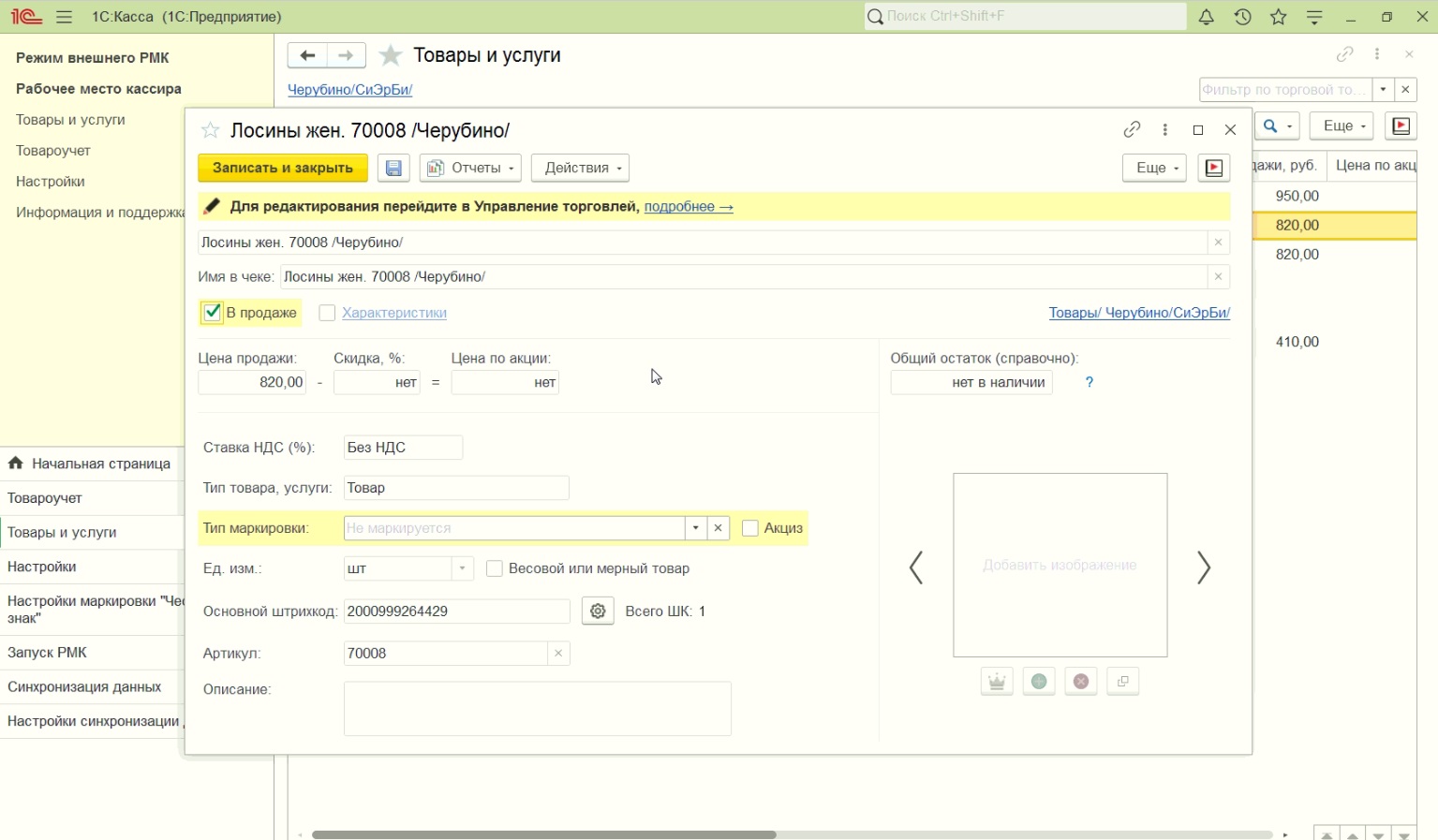Viewport: 1438px width, 840px height.
Task: Open main hamburger menu in title bar
Action: (64, 17)
